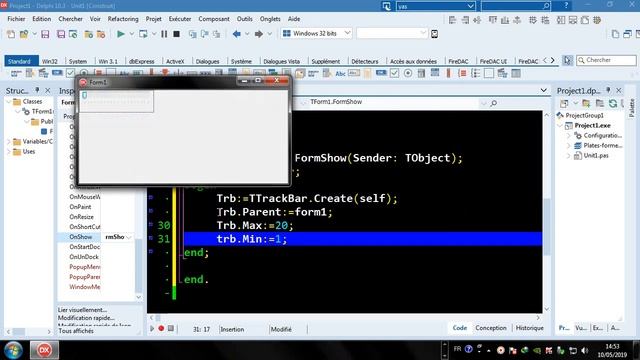
Task: Switch to the Accès aux données palette tab
Action: click(413, 61)
